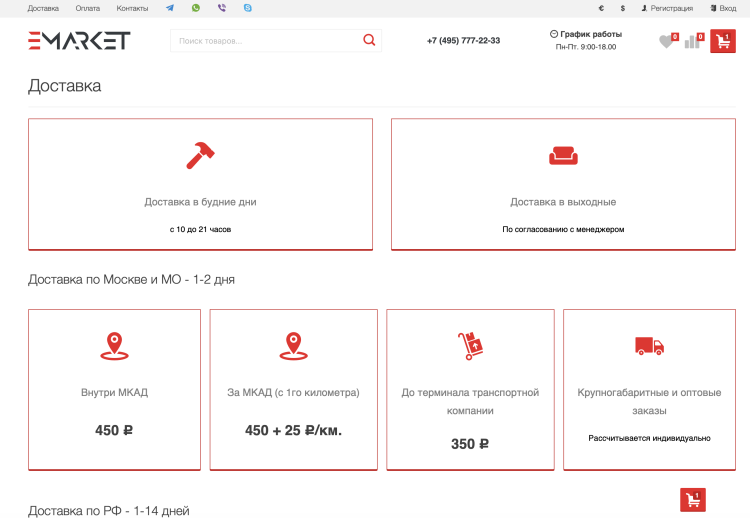Open the Telegram contact icon
Viewport: 750px width, 518px height.
coord(170,8)
